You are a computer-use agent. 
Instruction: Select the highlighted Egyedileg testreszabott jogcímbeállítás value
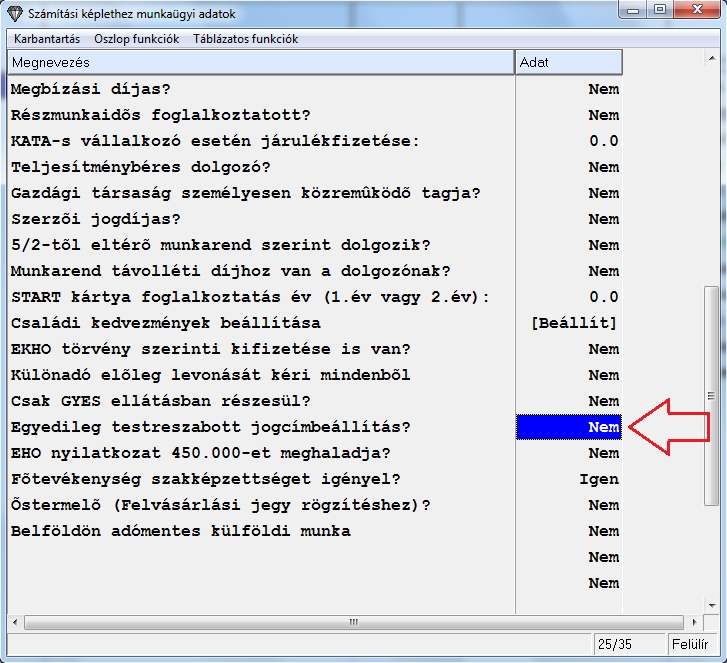(568, 427)
